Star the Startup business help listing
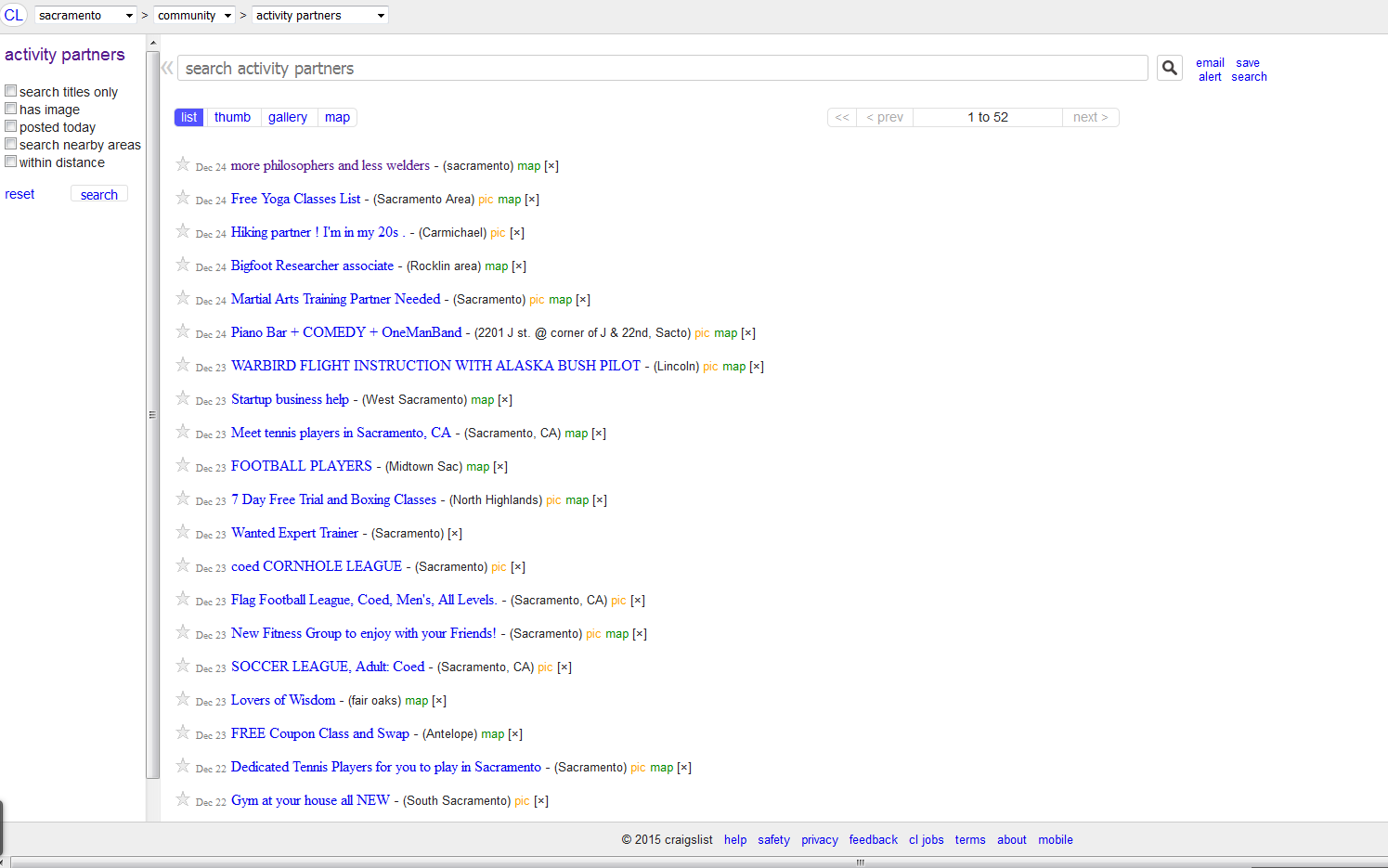Screen dimensions: 1388x868 click(x=183, y=398)
